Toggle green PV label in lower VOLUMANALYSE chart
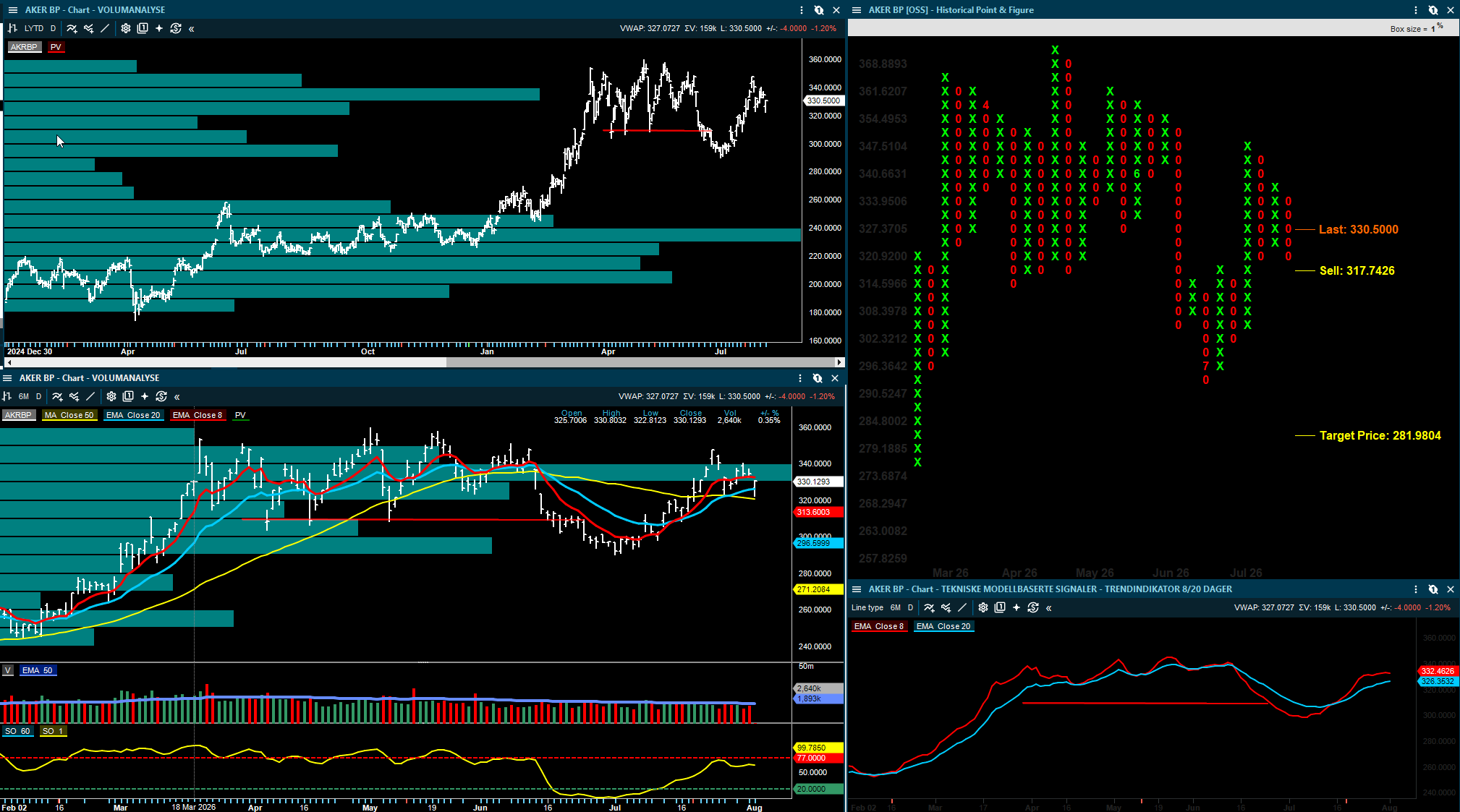 tap(240, 415)
